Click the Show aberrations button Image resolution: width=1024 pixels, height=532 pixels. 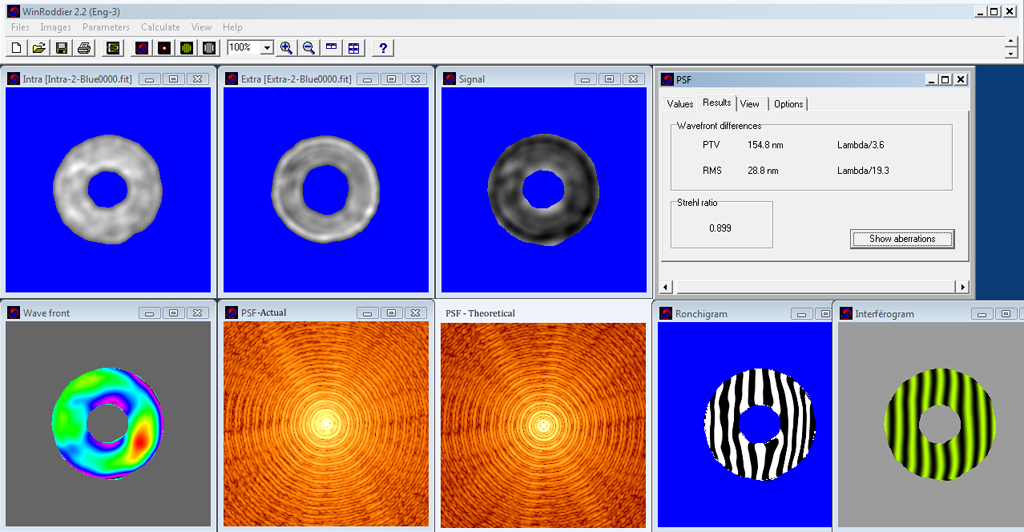coord(902,239)
